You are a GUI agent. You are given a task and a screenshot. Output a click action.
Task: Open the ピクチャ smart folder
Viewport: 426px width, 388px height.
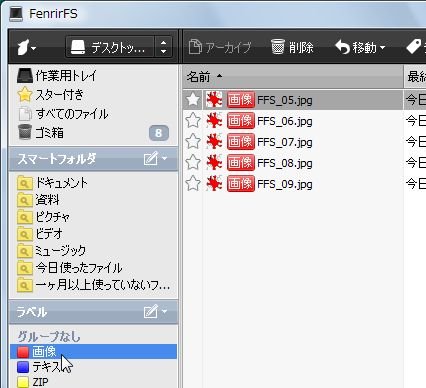93,217
